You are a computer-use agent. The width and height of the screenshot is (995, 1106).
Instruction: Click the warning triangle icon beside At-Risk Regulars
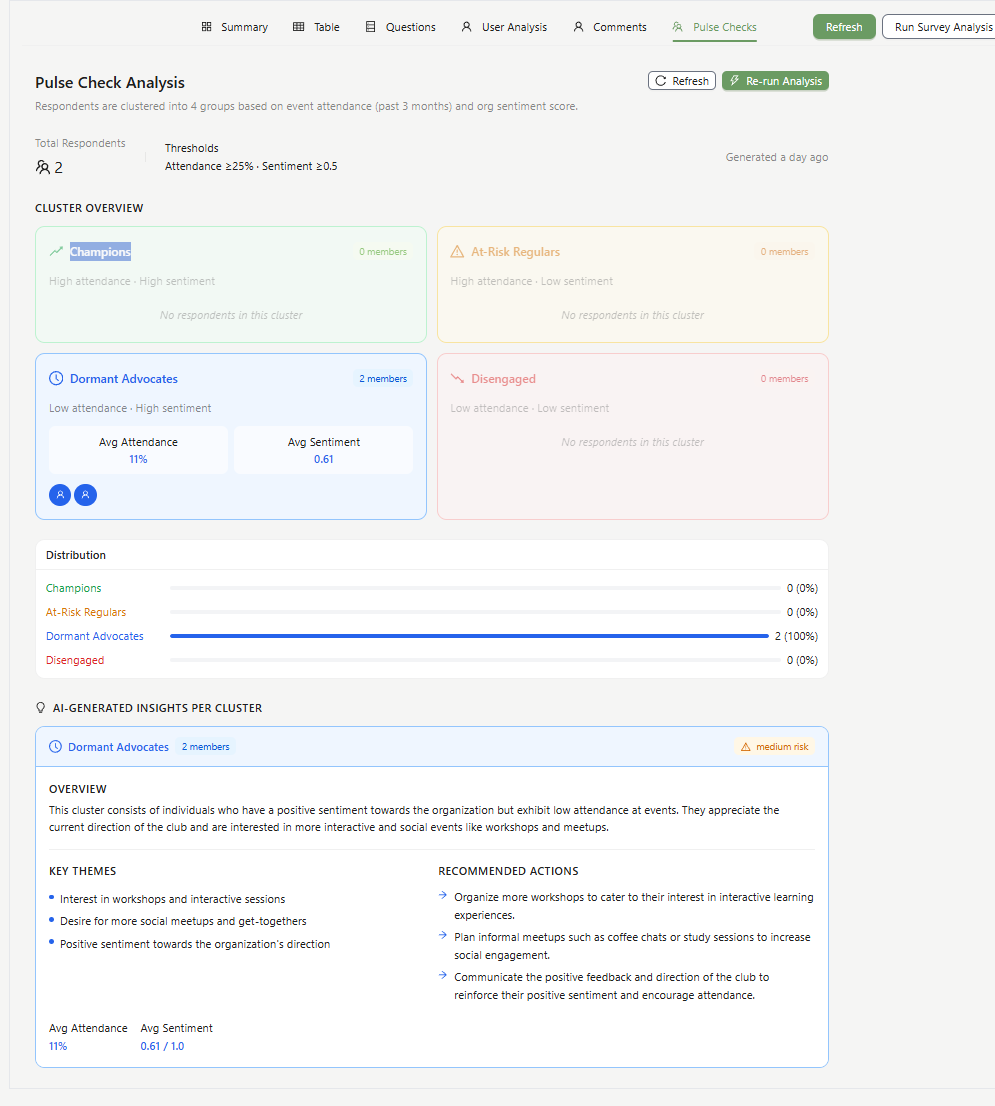[457, 252]
